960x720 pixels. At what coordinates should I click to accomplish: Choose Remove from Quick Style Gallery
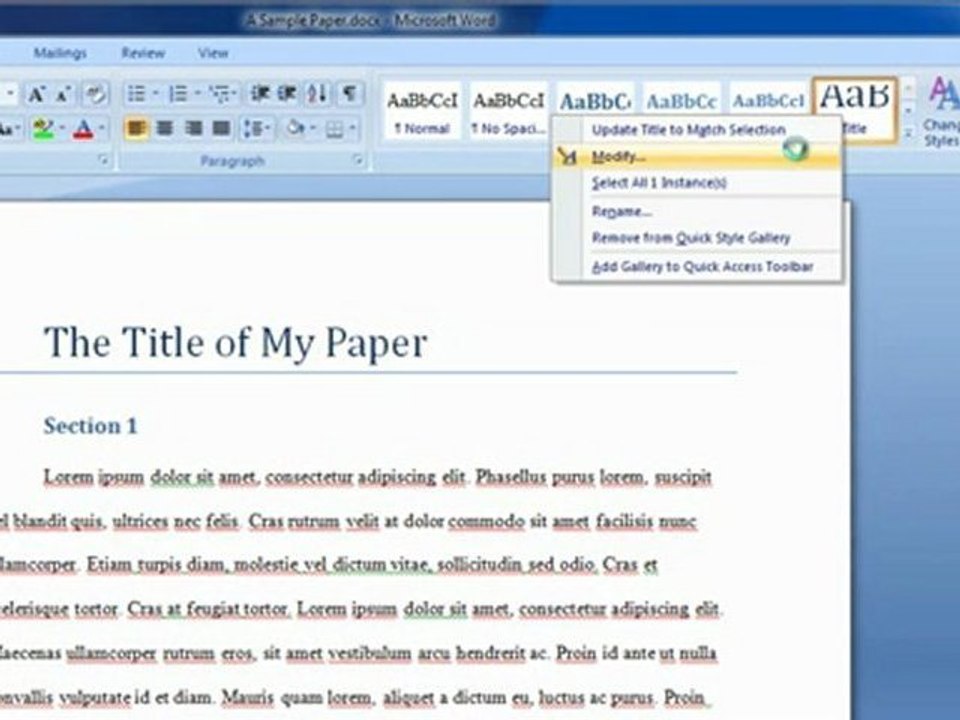[697, 238]
